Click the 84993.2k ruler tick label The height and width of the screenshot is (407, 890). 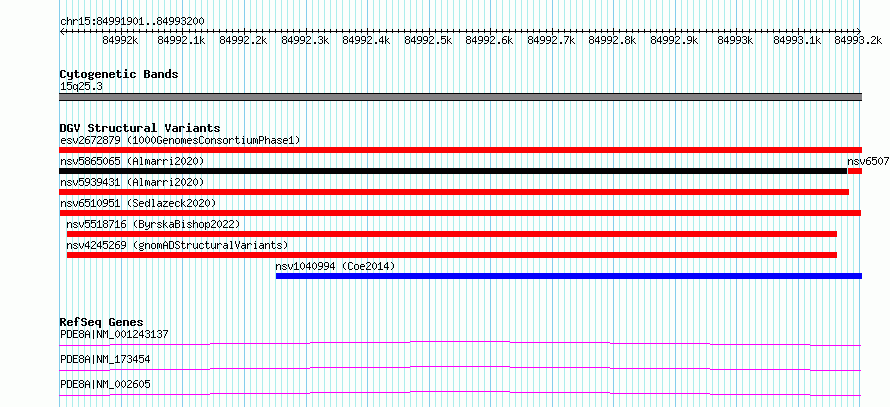[858, 40]
